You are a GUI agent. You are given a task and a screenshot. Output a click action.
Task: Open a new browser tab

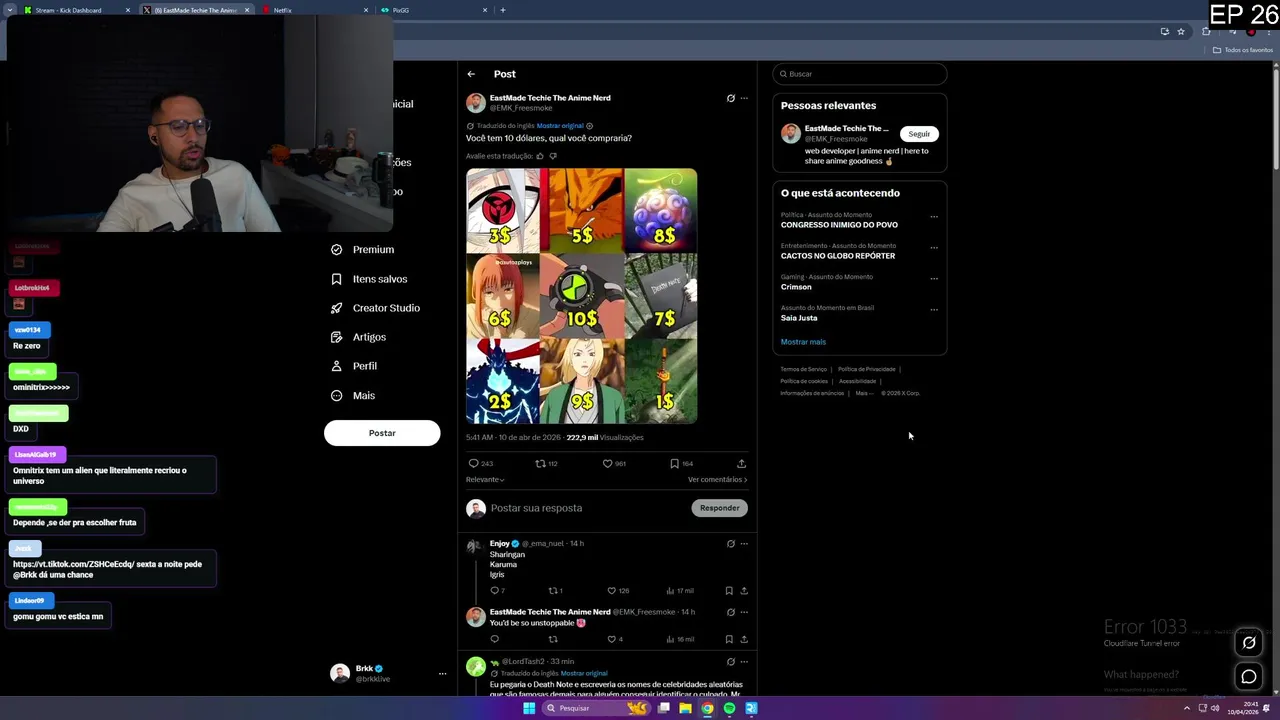point(502,10)
